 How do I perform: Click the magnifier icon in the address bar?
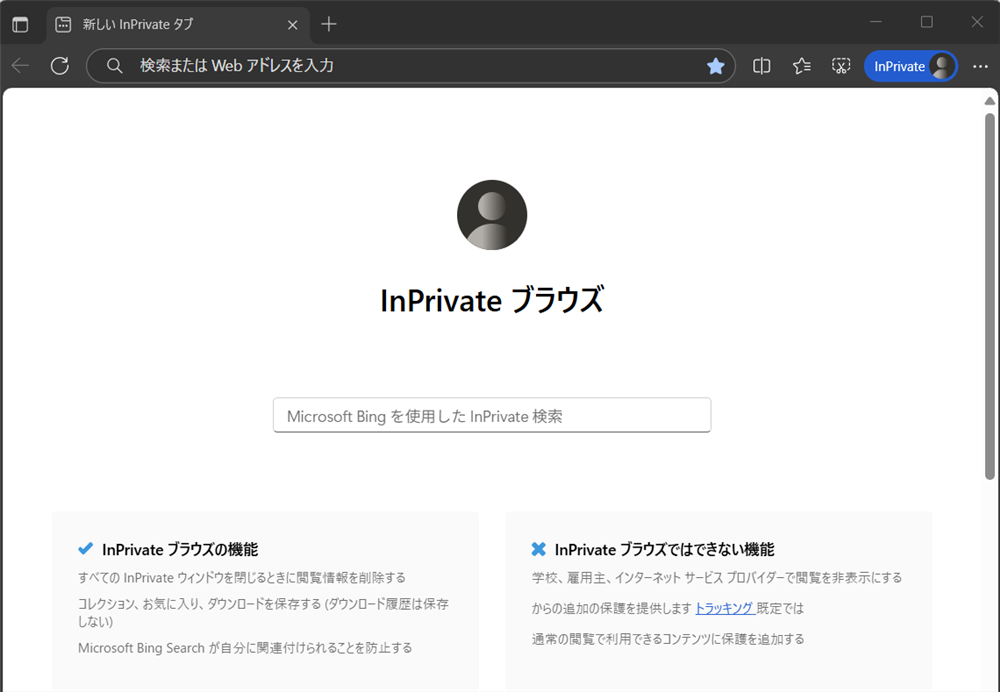pyautogui.click(x=114, y=65)
